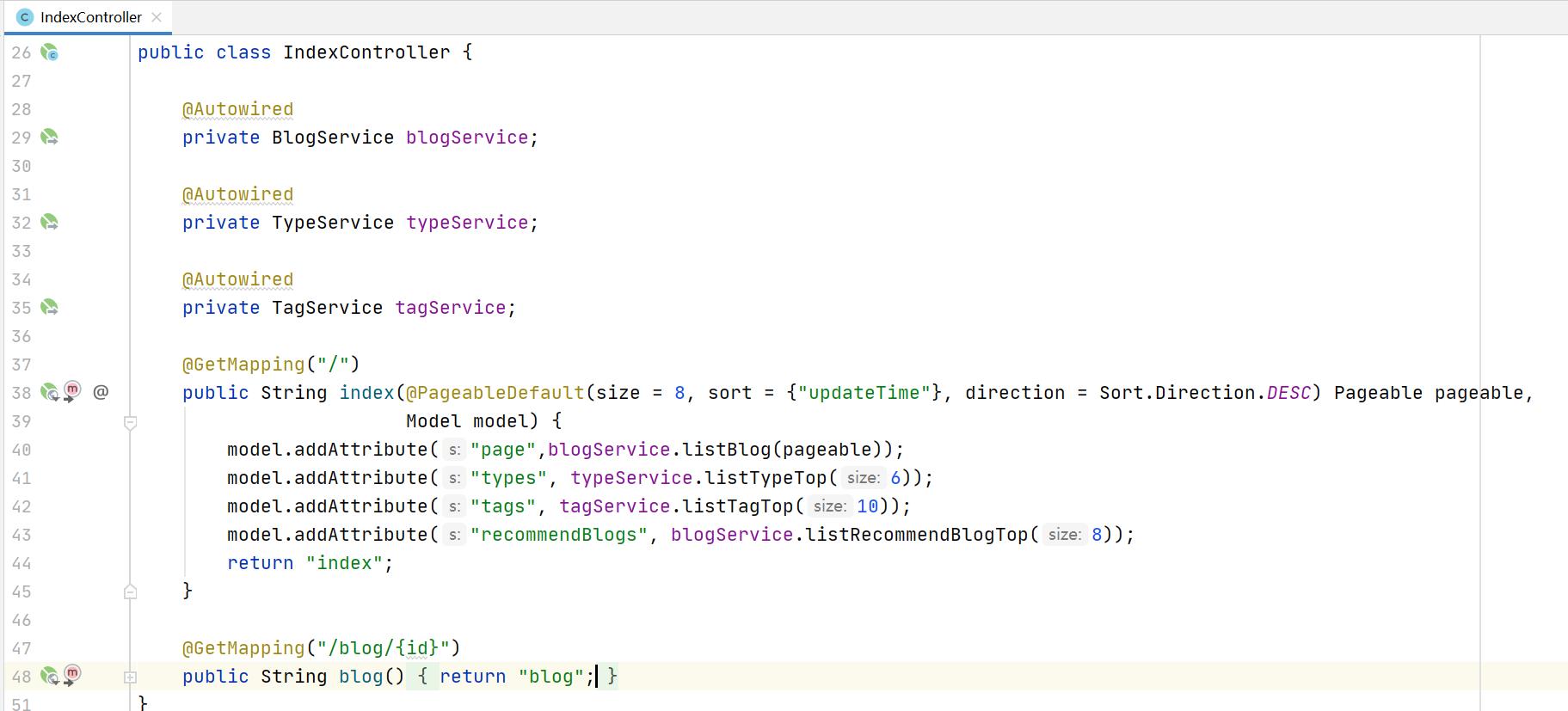Click the number 8 in size = 8

point(679,393)
